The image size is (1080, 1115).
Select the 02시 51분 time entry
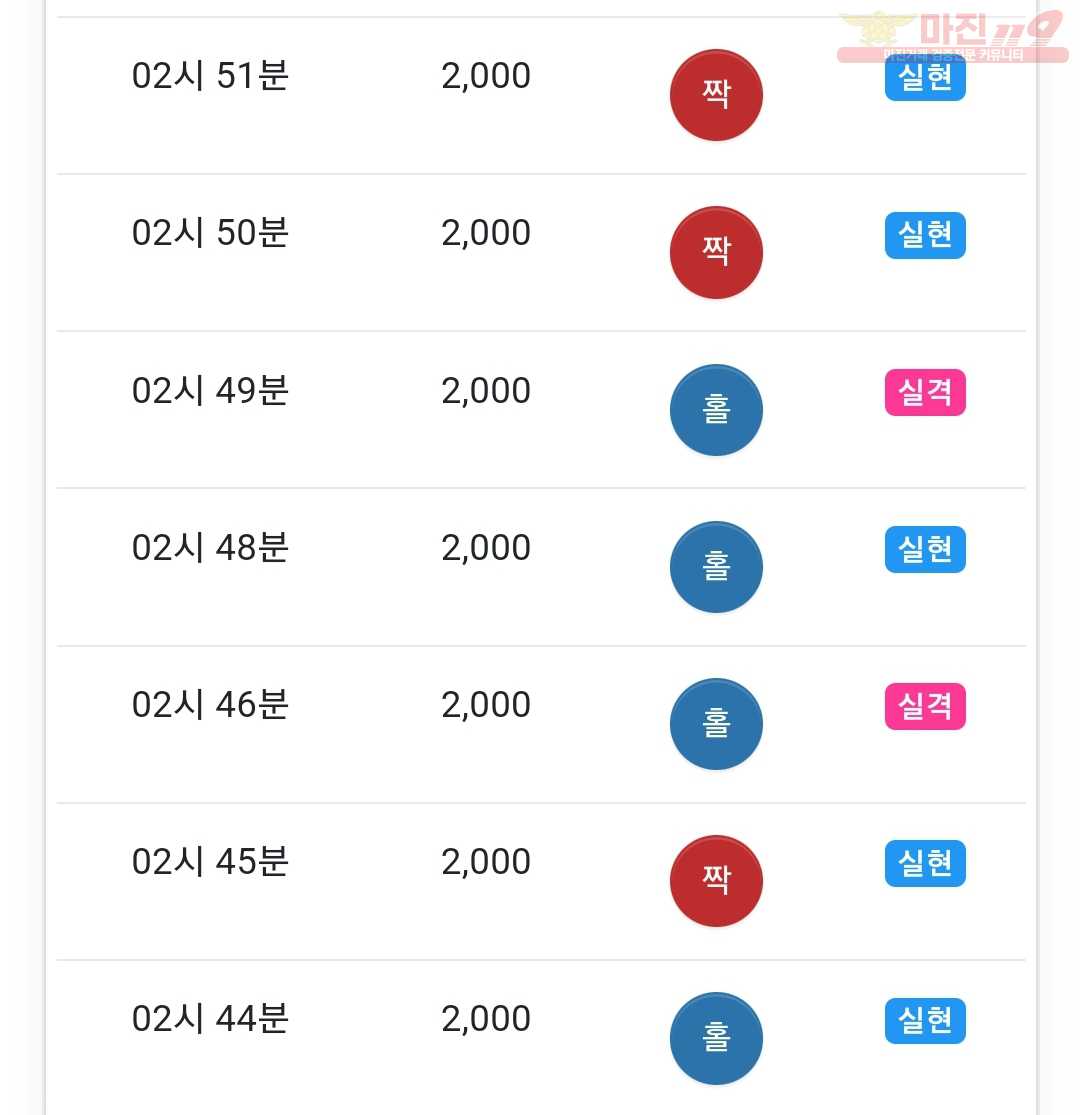(210, 75)
